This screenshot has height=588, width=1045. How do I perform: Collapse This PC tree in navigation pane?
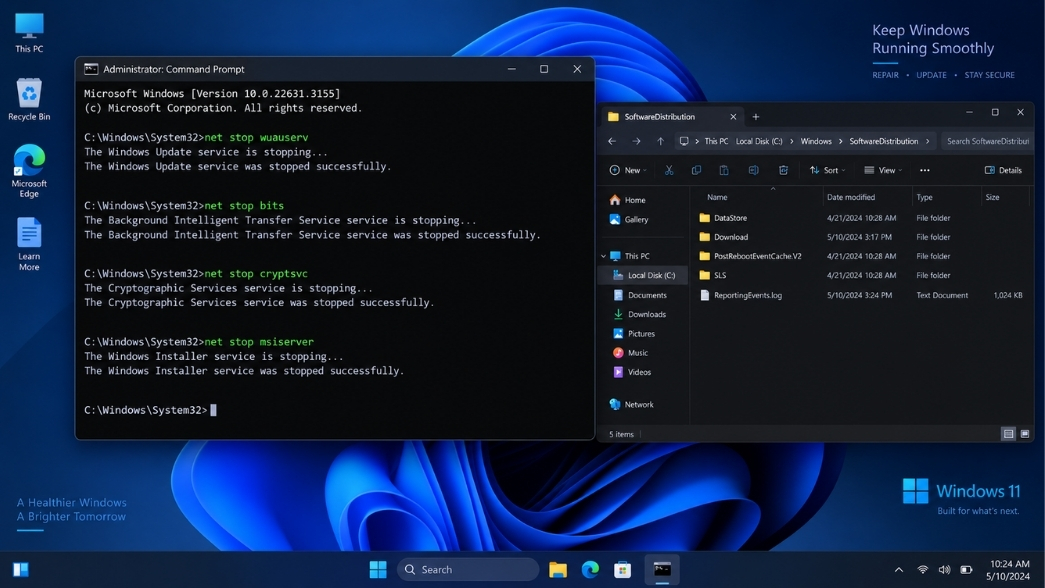(x=603, y=256)
